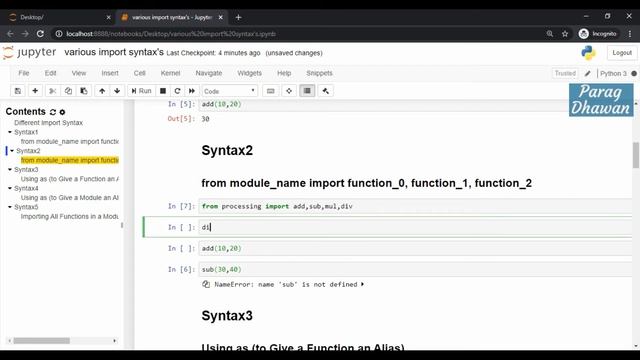
Task: Open the browser three-dot menu
Action: [x=630, y=34]
